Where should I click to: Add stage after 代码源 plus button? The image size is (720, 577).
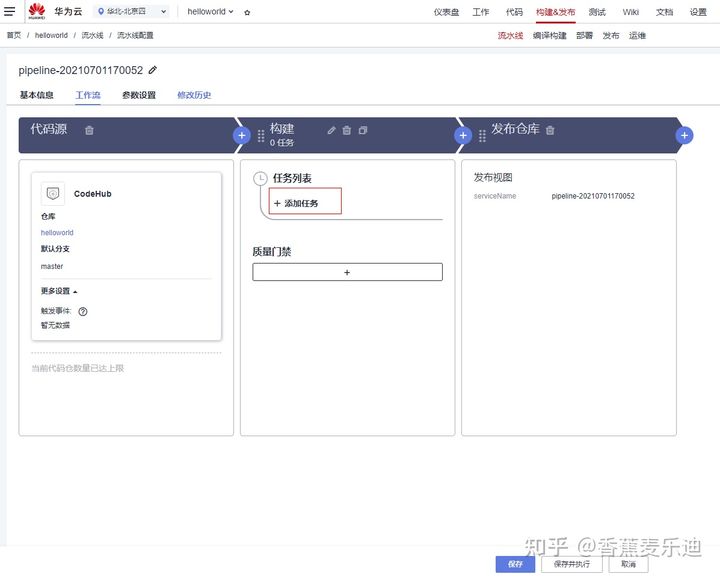(242, 135)
